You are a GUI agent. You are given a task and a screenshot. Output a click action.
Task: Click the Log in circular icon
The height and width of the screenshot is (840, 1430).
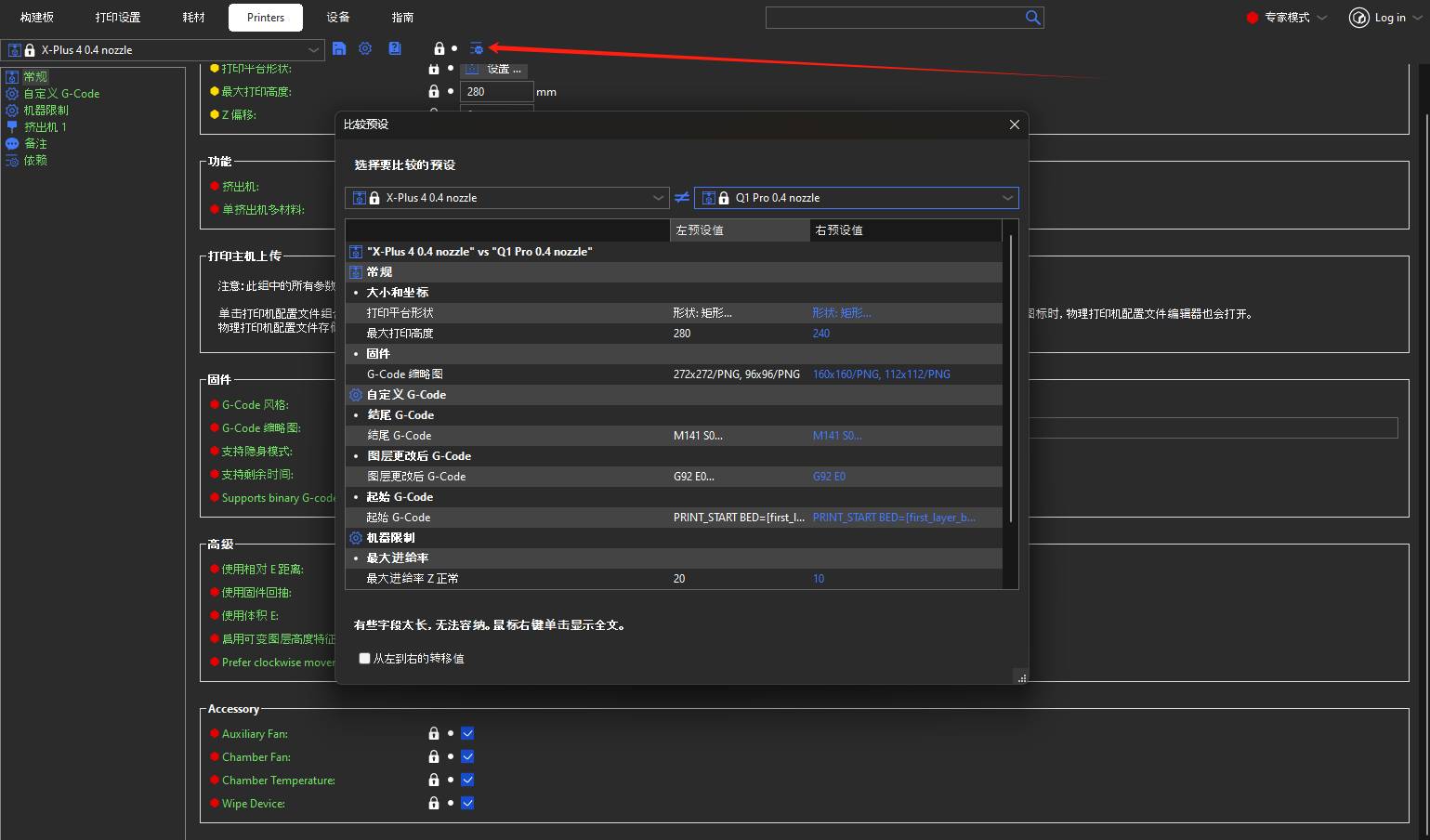[x=1358, y=18]
